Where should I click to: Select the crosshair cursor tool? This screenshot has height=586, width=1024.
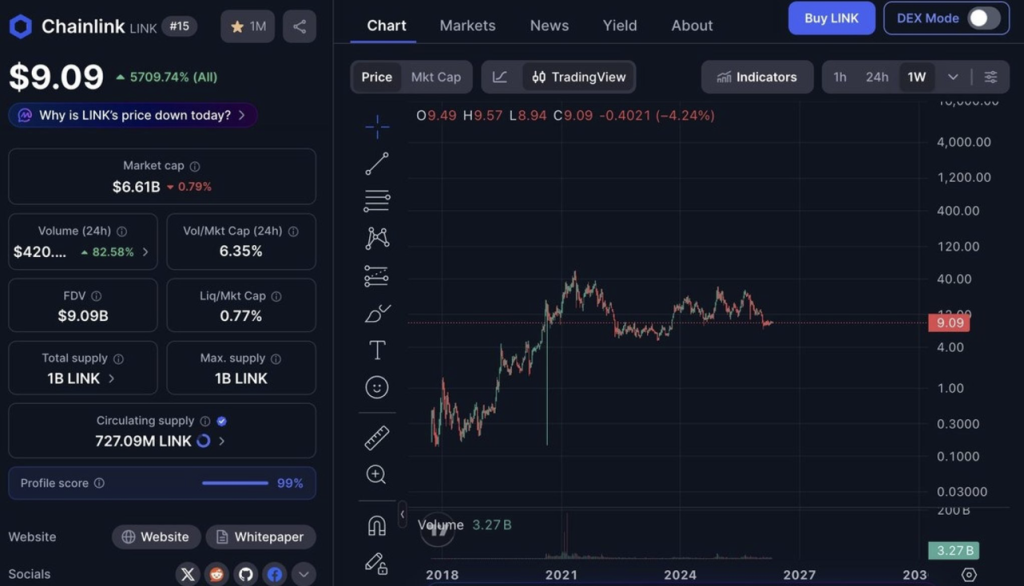pyautogui.click(x=377, y=127)
